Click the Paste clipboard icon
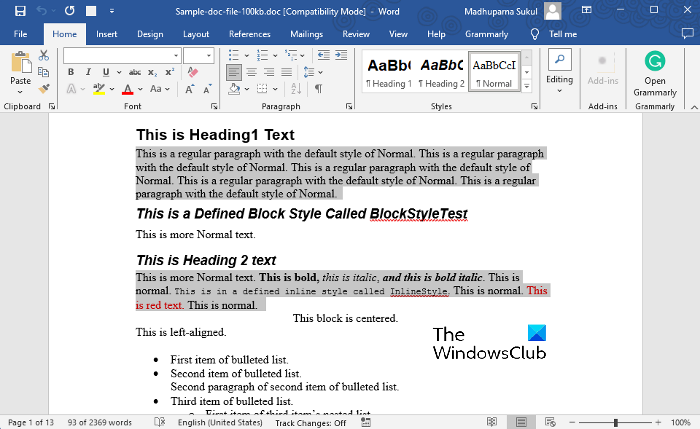 point(21,62)
